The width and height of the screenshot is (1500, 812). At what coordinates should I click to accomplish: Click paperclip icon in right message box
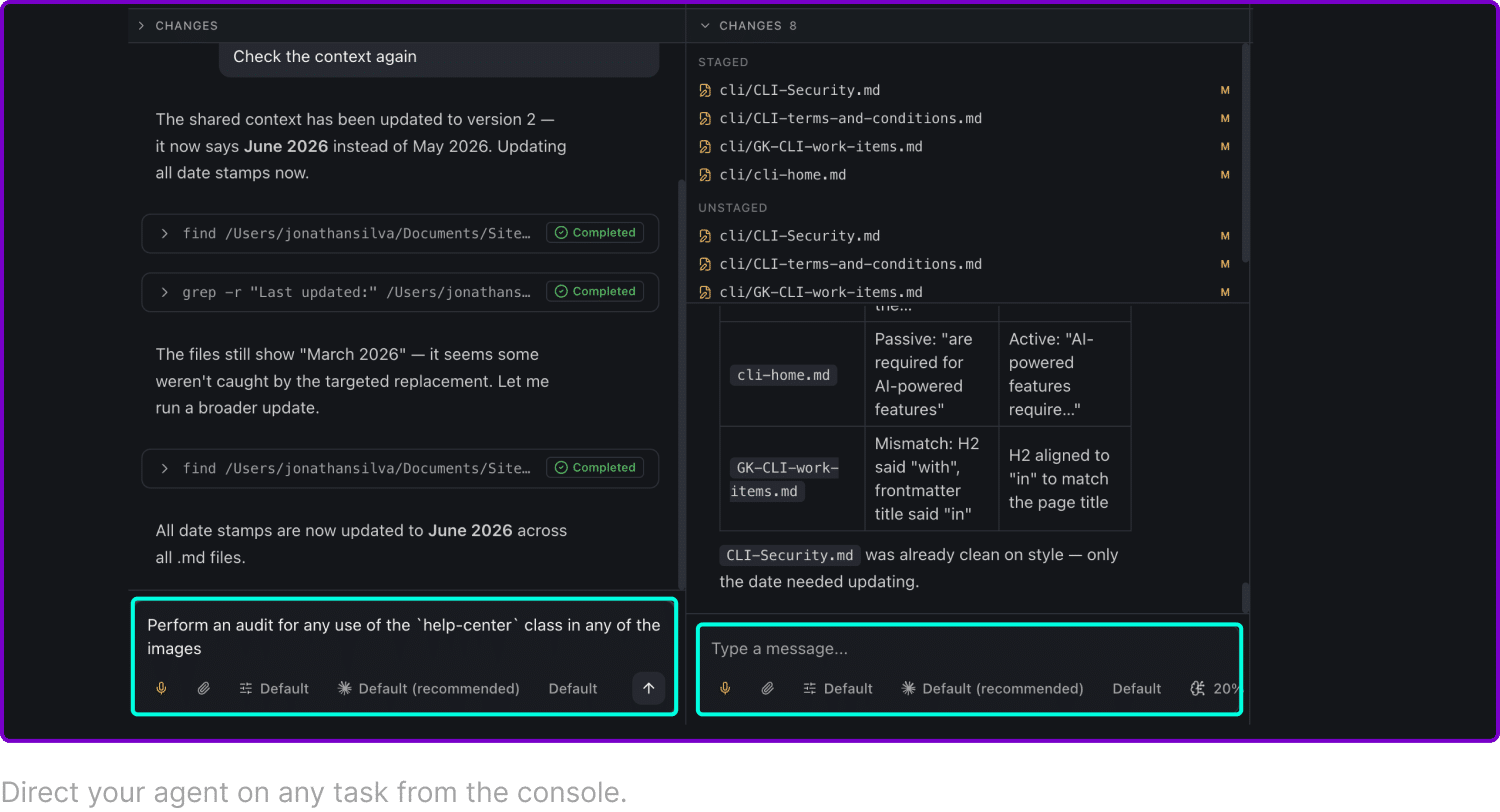[767, 688]
